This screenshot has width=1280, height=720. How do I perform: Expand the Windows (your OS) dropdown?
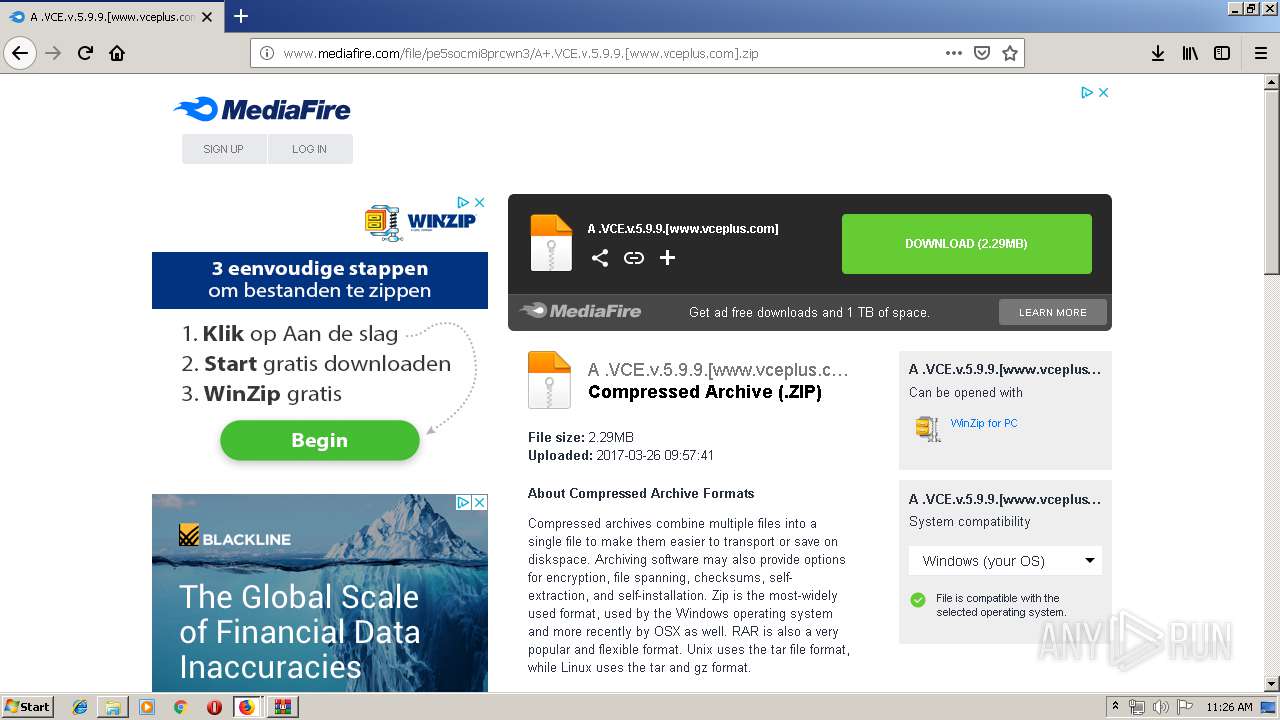point(1006,561)
